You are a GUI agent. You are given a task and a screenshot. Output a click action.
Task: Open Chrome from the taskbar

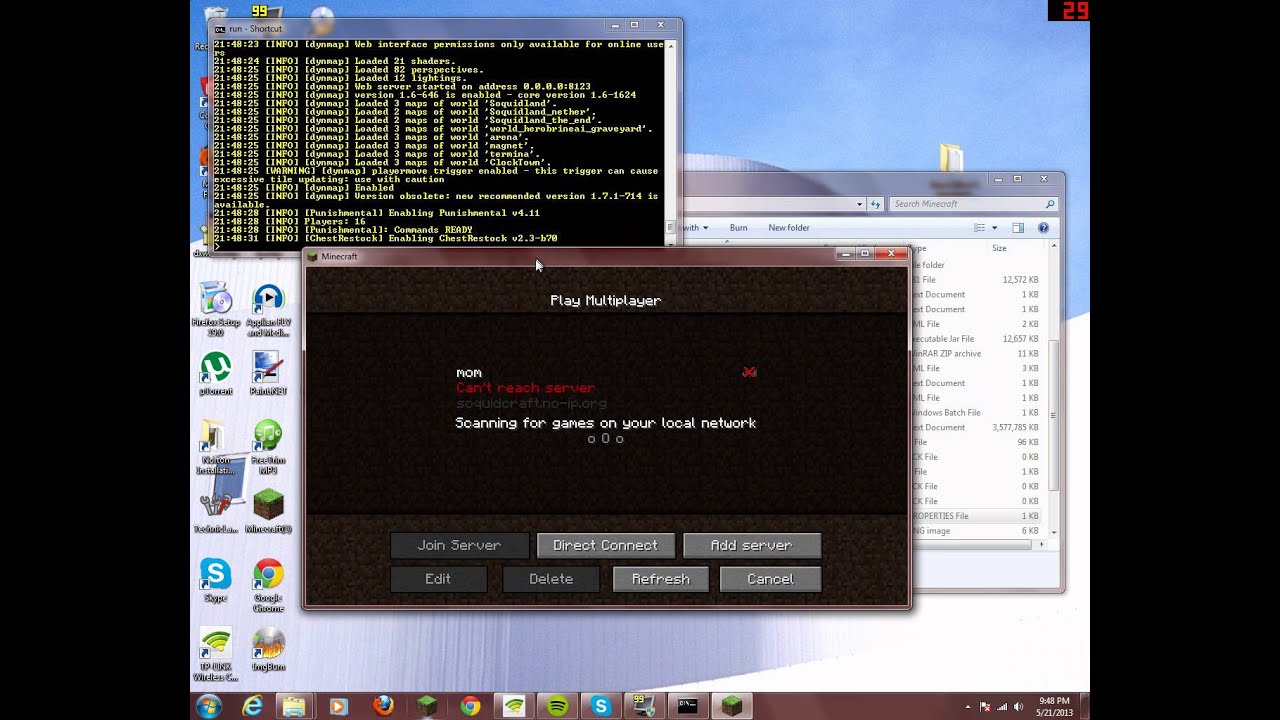(x=470, y=706)
